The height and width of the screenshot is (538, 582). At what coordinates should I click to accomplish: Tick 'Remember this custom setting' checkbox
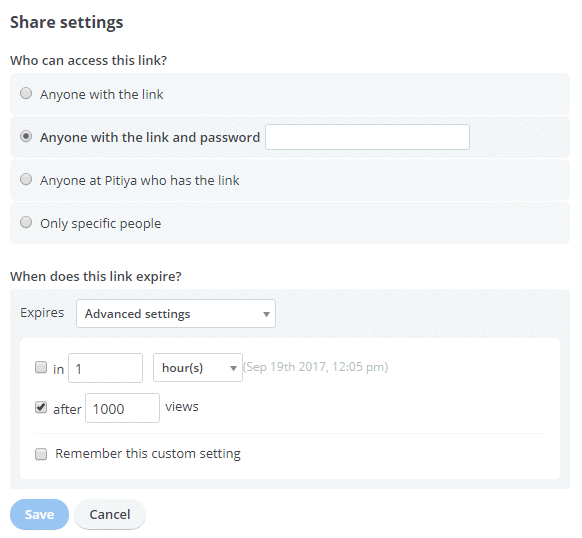point(41,454)
